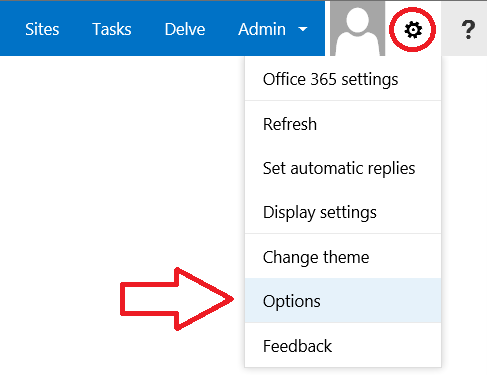Choose Refresh from the settings menu
Viewport: 487px width, 375px height.
pyautogui.click(x=343, y=124)
